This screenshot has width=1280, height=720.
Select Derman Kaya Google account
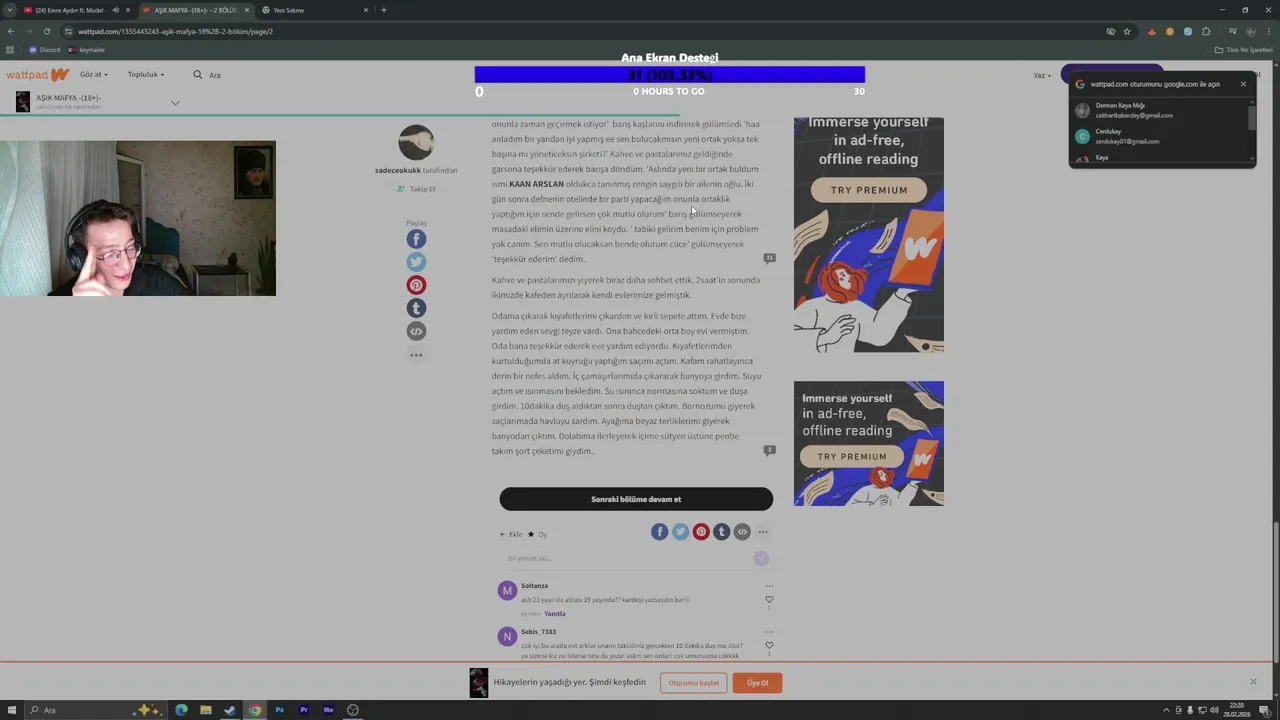[1160, 110]
